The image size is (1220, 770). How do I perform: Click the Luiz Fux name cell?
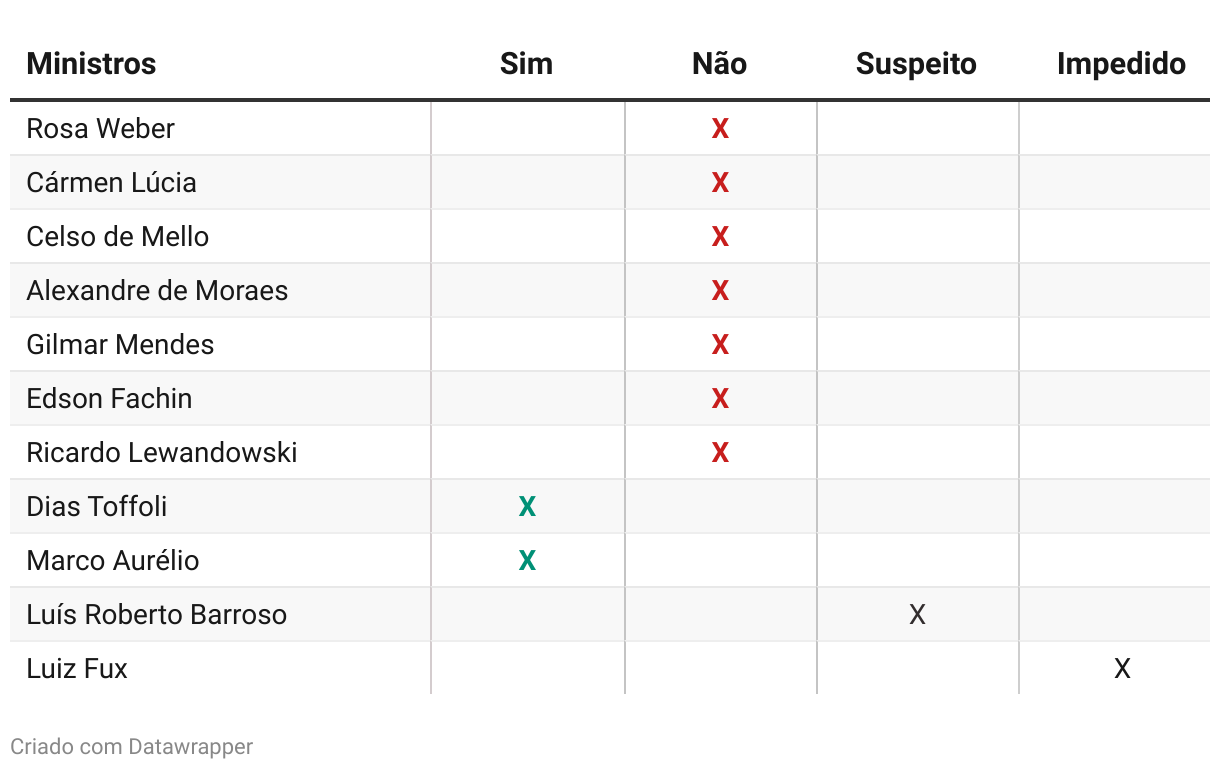tap(220, 668)
